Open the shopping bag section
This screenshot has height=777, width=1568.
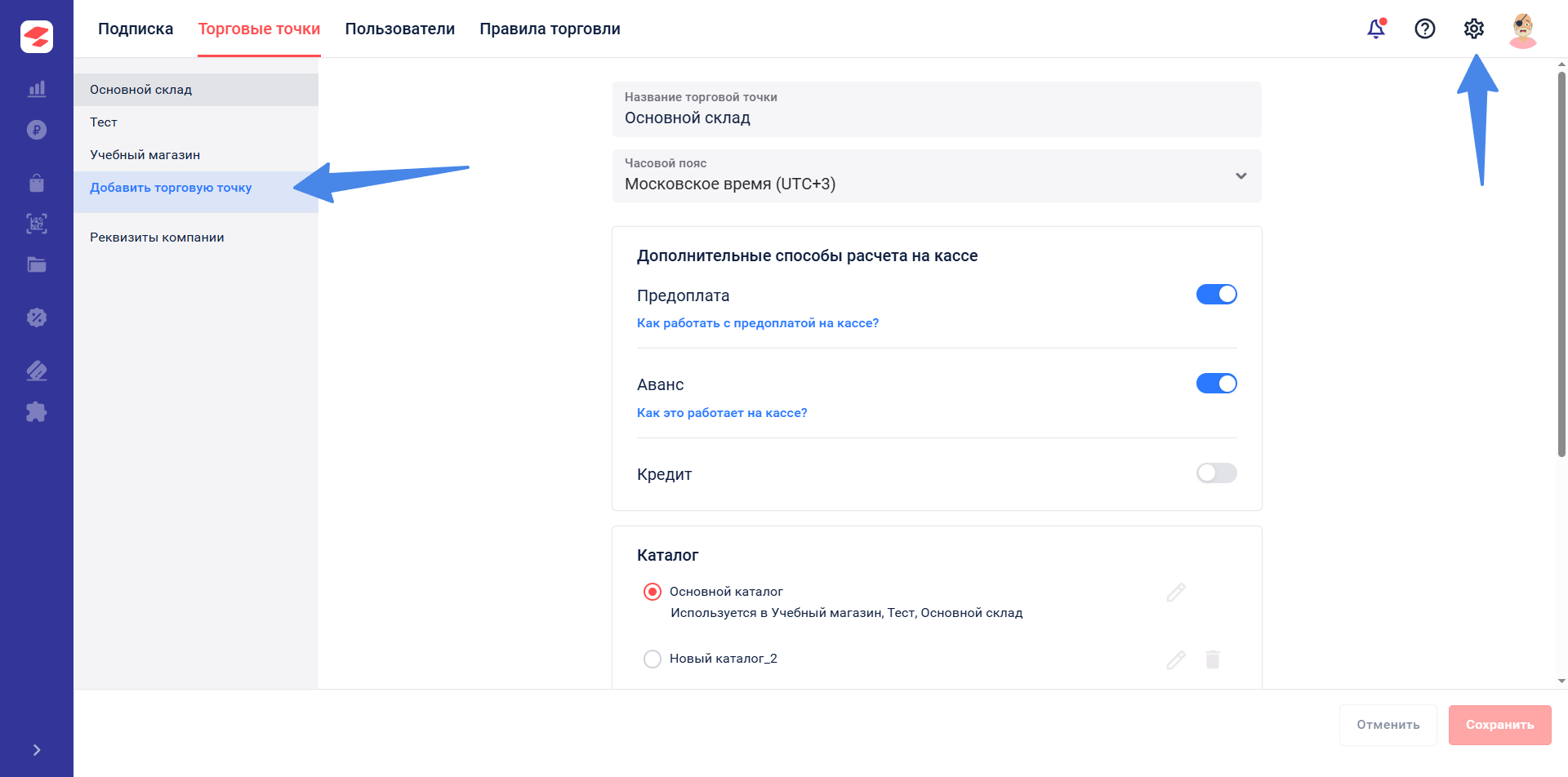37,183
